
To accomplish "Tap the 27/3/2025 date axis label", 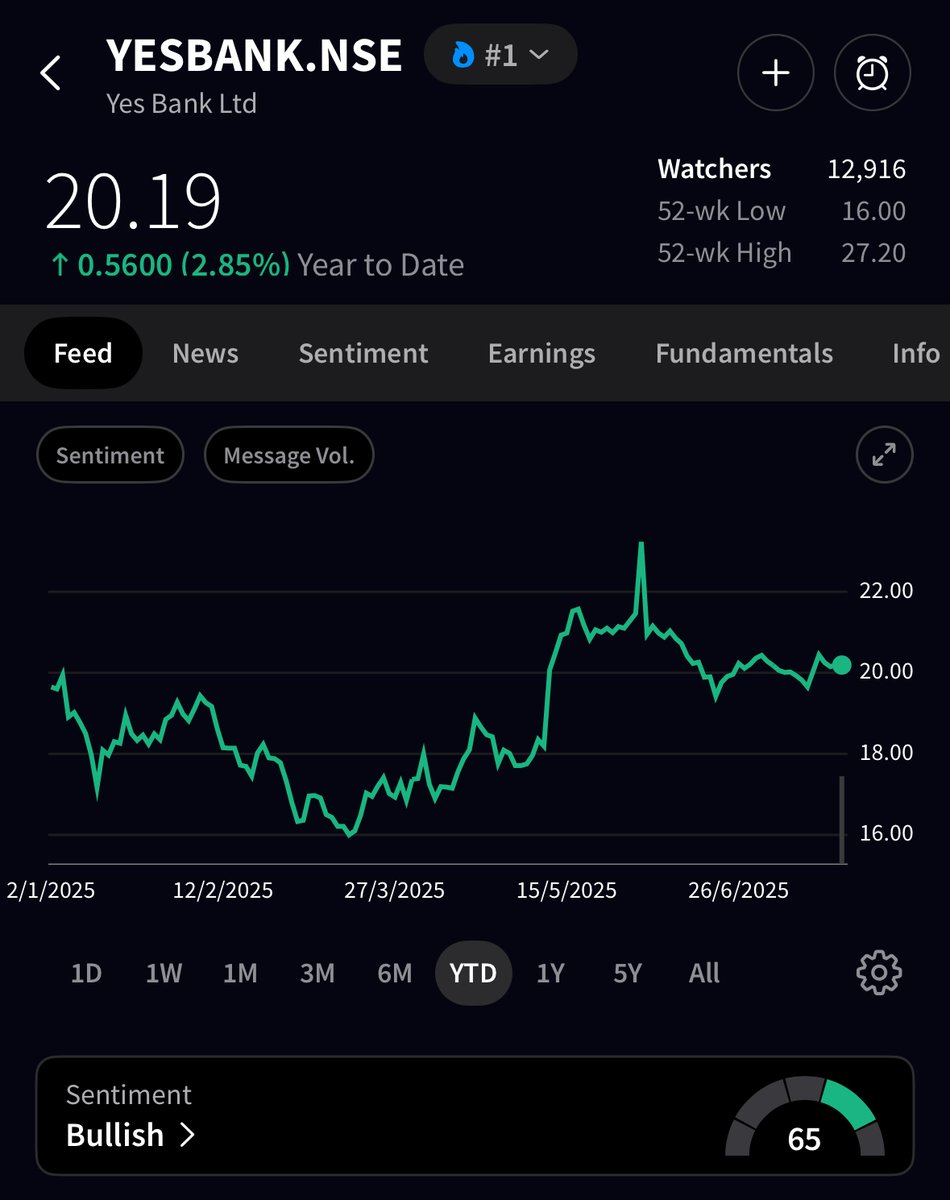I will [394, 890].
